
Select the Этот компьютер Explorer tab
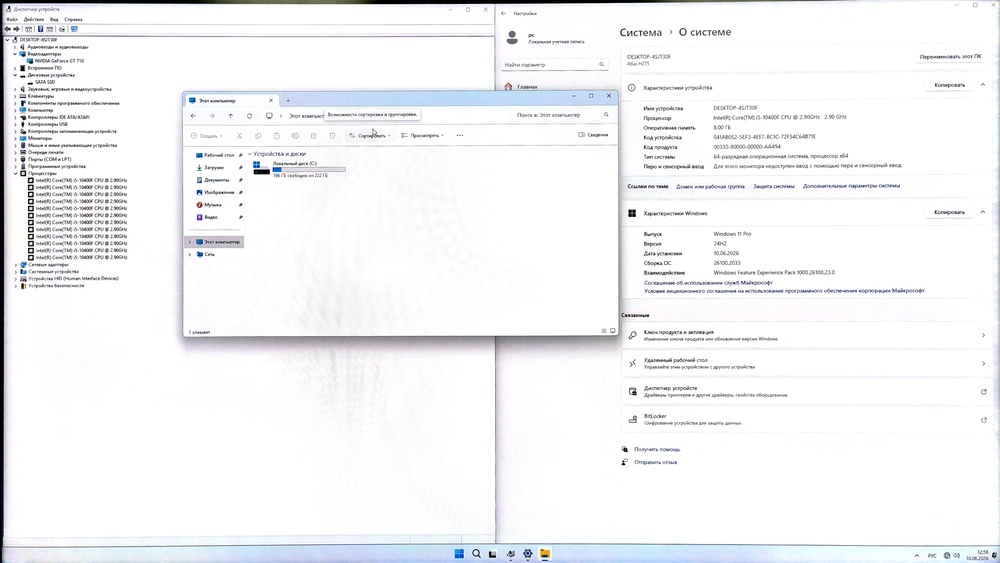232,101
